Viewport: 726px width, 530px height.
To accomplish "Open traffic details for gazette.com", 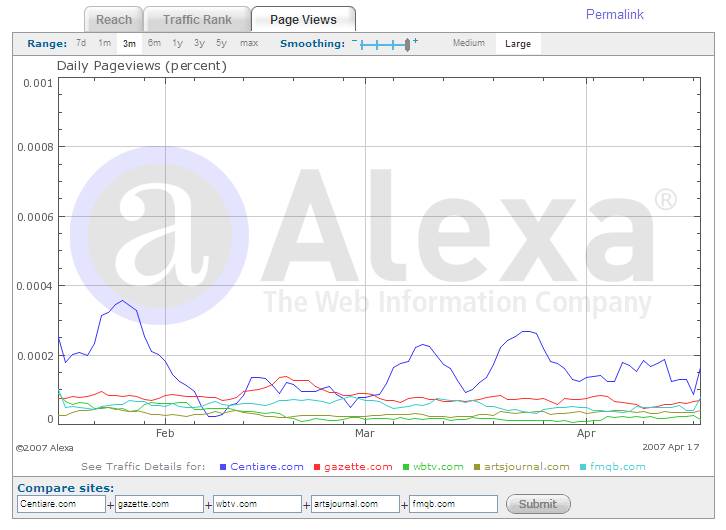I will click(x=358, y=467).
